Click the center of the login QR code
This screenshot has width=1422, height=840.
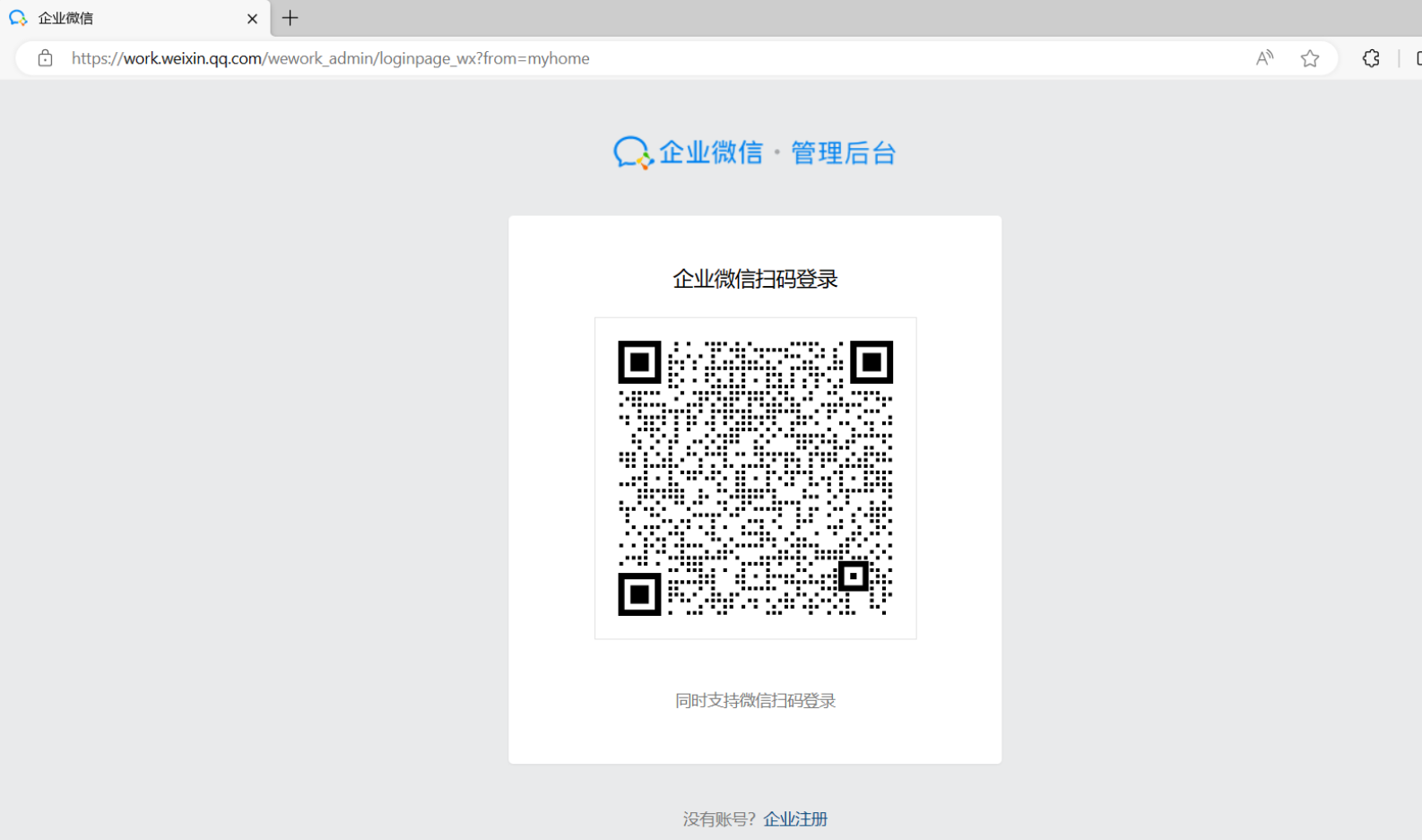(x=755, y=478)
